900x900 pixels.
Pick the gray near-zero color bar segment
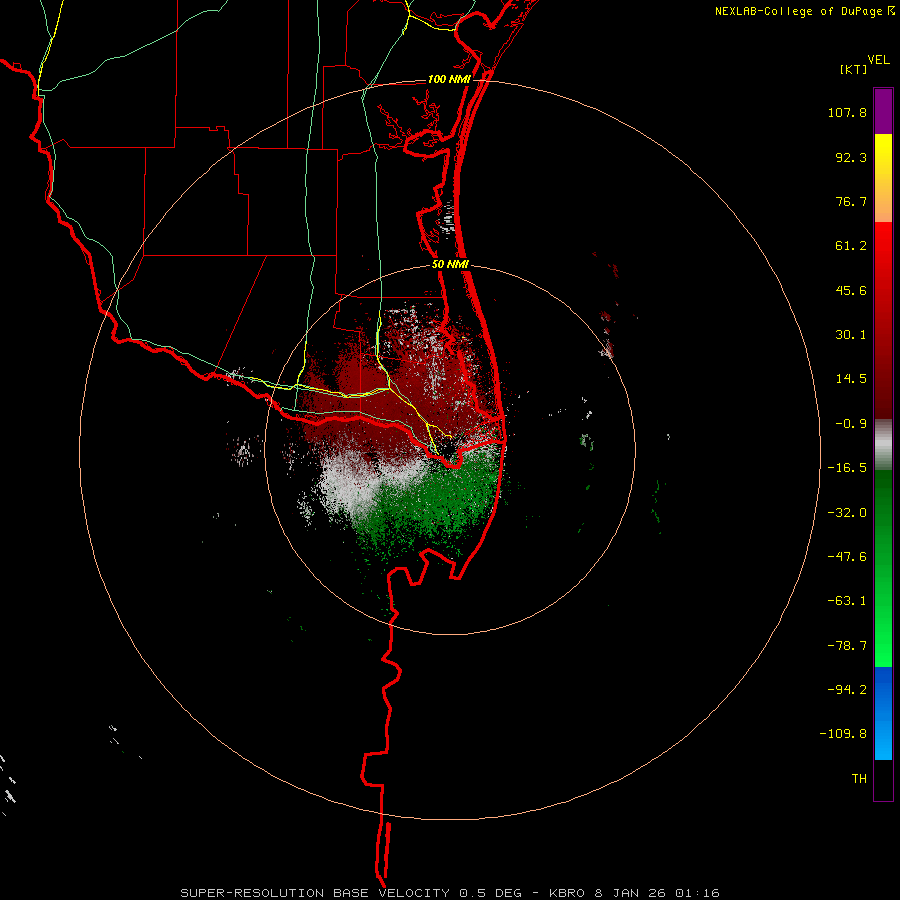coord(883,444)
